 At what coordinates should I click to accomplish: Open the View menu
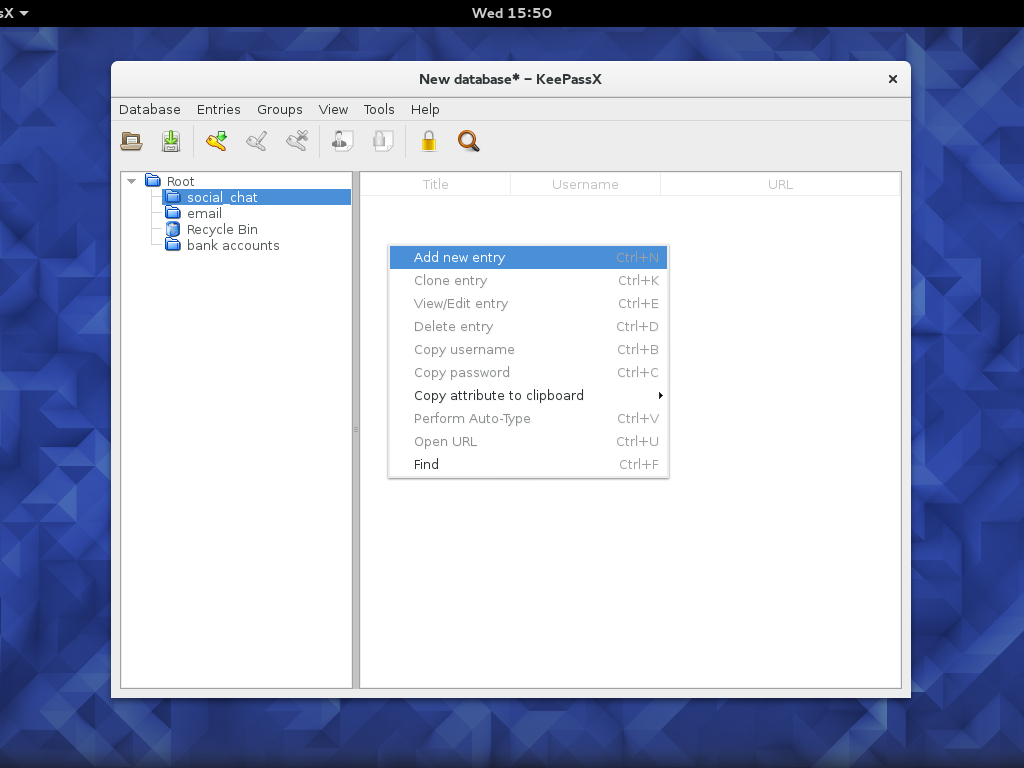[x=333, y=109]
